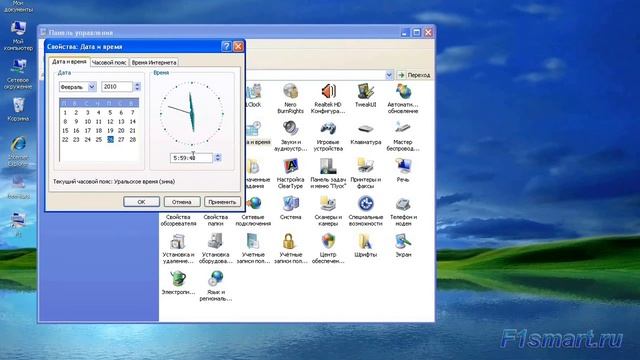The image size is (640, 360).
Task: Open Add or Remove Programs icon
Action: tap(178, 249)
